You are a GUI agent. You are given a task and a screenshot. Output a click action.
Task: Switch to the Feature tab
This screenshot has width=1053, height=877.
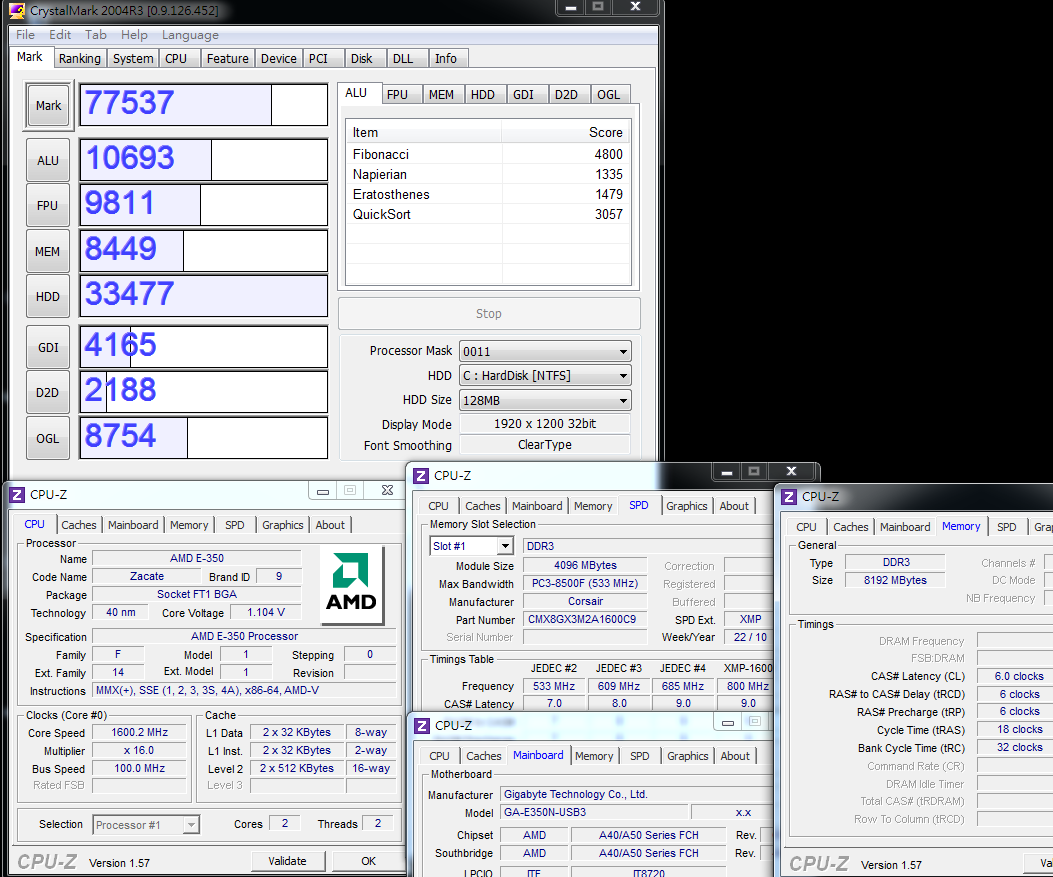(228, 58)
